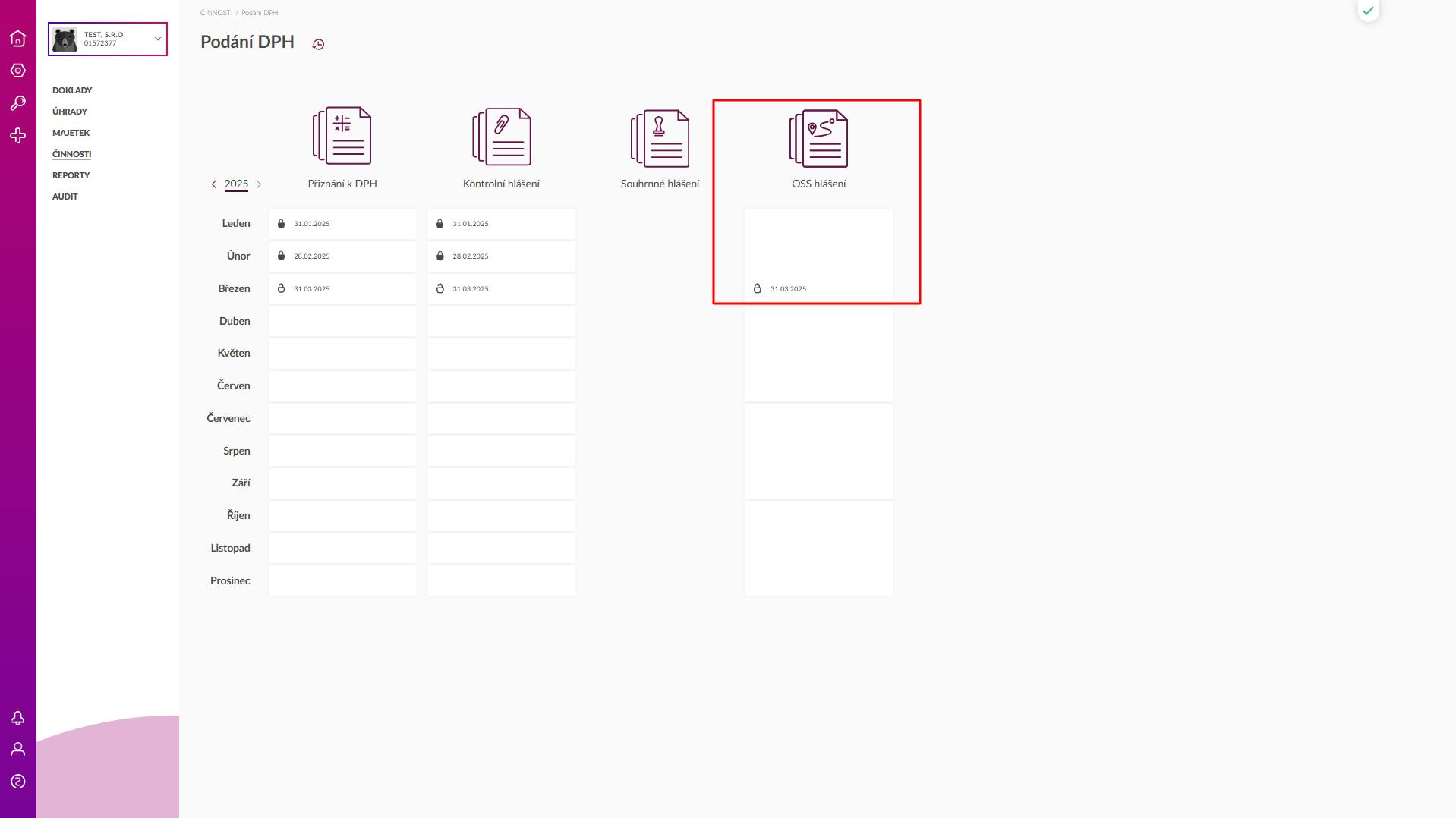Viewport: 1456px width, 818px height.
Task: Open Leden Kontrolní hlášení dated 31.01.2025
Action: (501, 224)
